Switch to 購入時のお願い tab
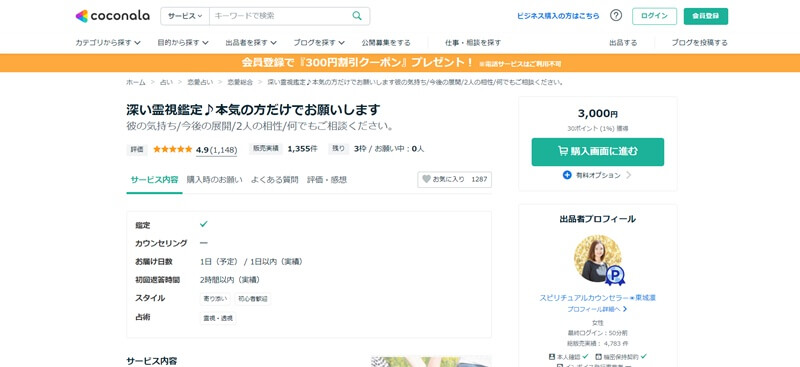The width and height of the screenshot is (800, 367). pyautogui.click(x=214, y=180)
